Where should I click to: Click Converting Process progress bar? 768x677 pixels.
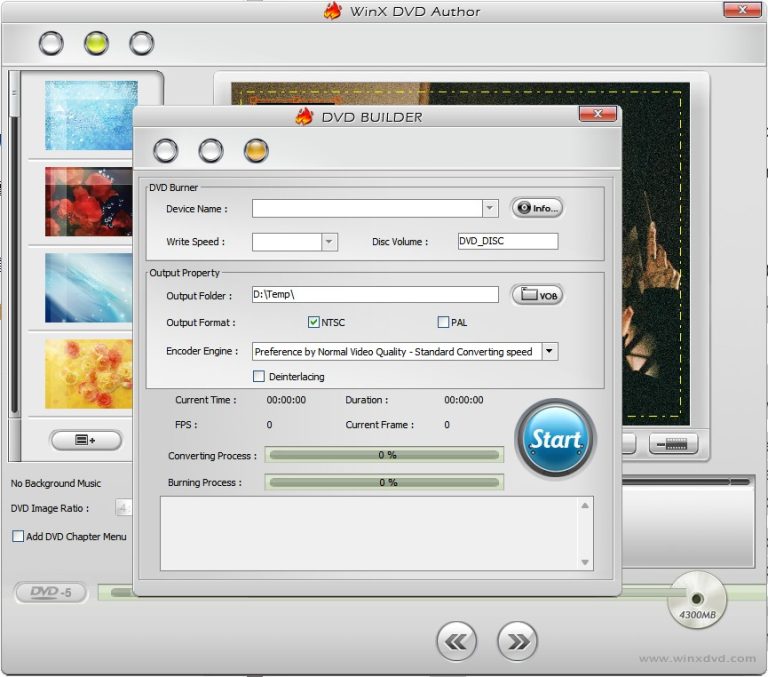(x=384, y=455)
